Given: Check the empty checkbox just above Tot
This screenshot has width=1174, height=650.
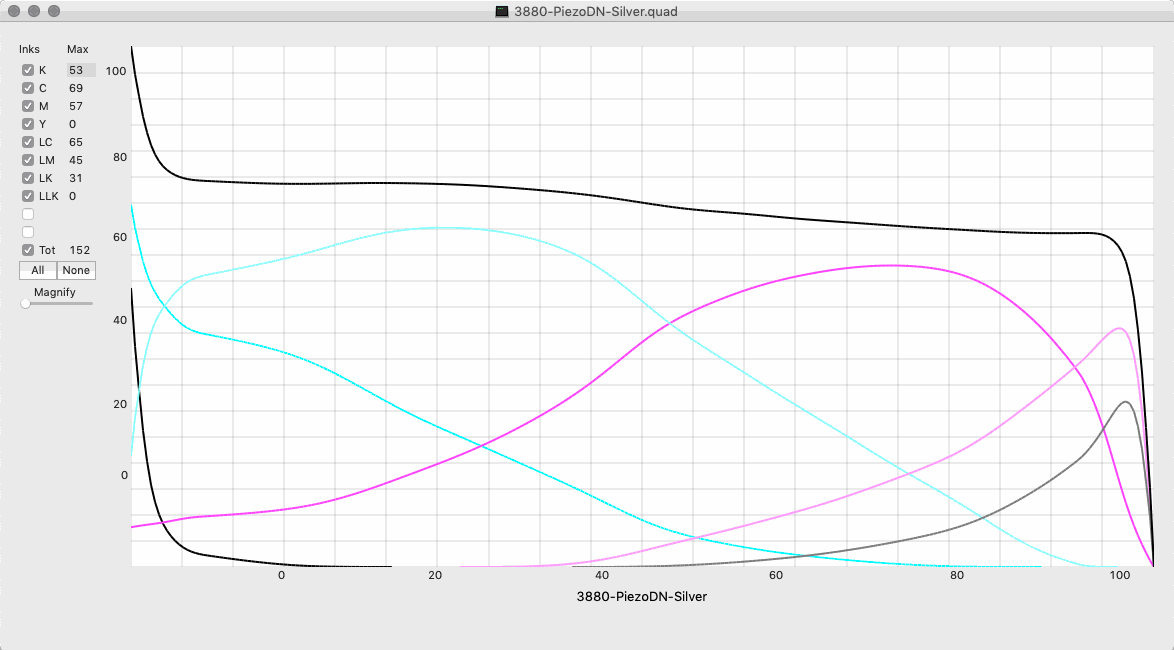Looking at the screenshot, I should pos(28,231).
